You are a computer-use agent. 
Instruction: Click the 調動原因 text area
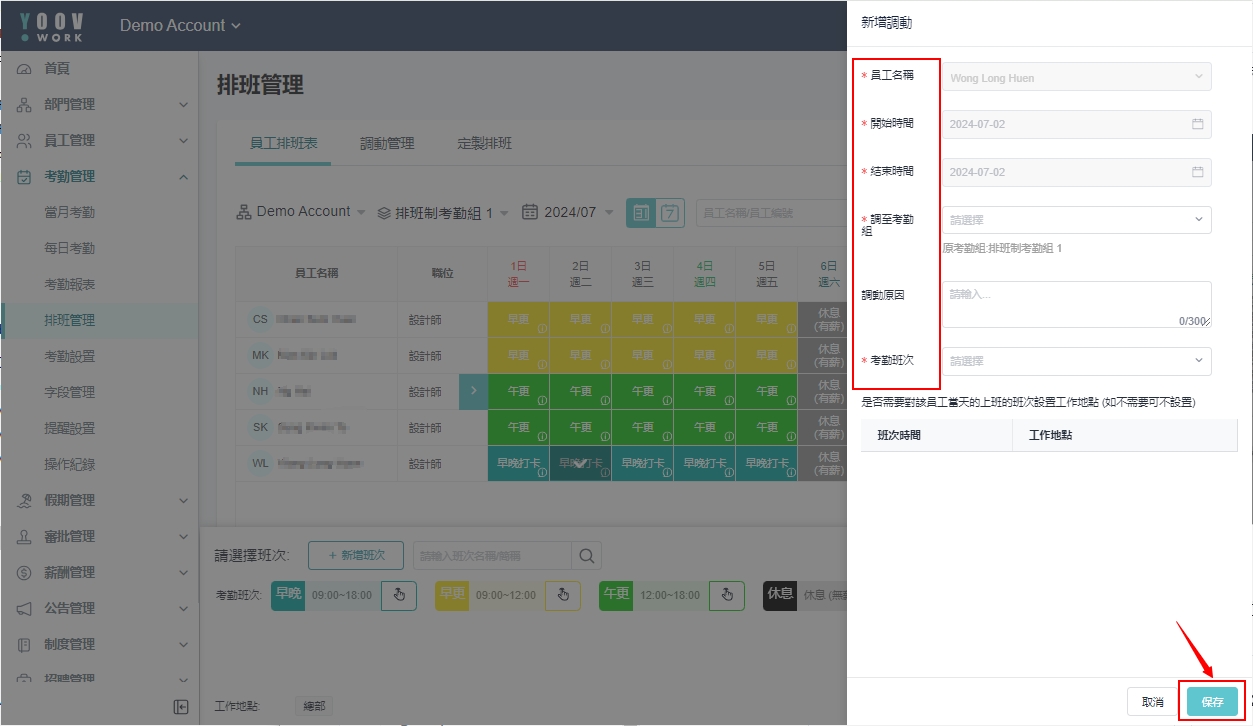point(1076,304)
